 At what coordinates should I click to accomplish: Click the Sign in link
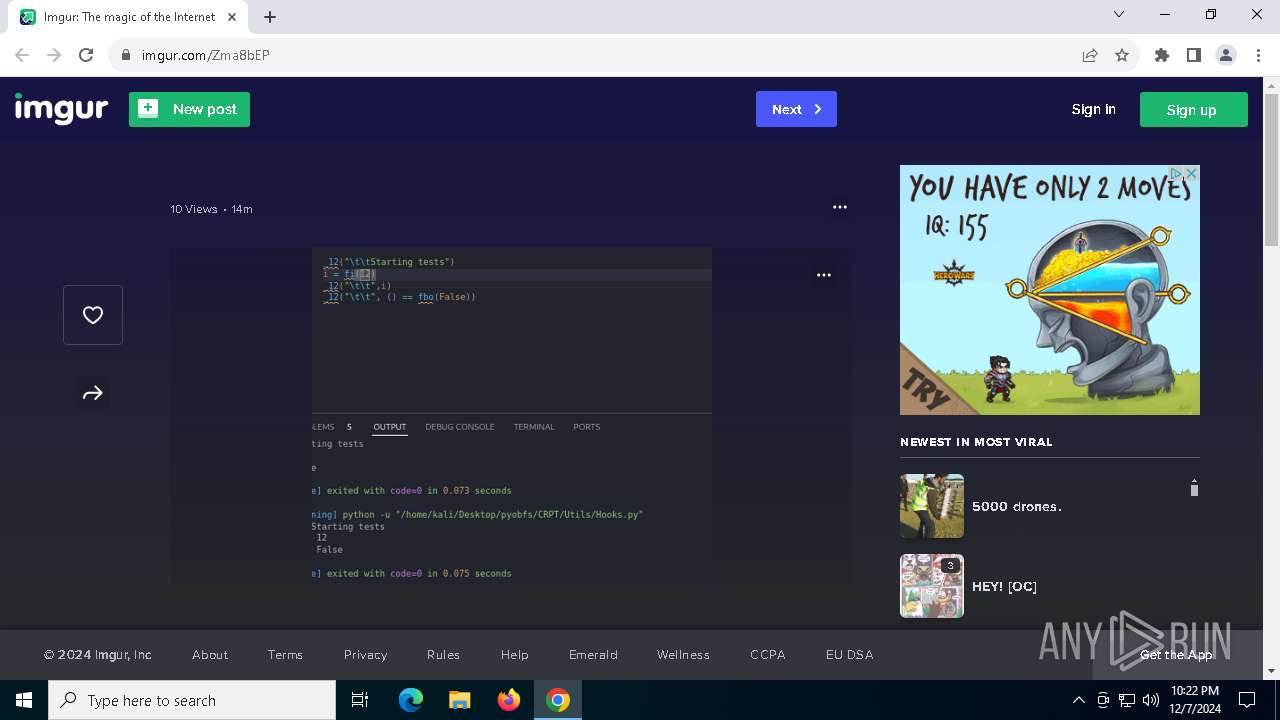pyautogui.click(x=1093, y=109)
